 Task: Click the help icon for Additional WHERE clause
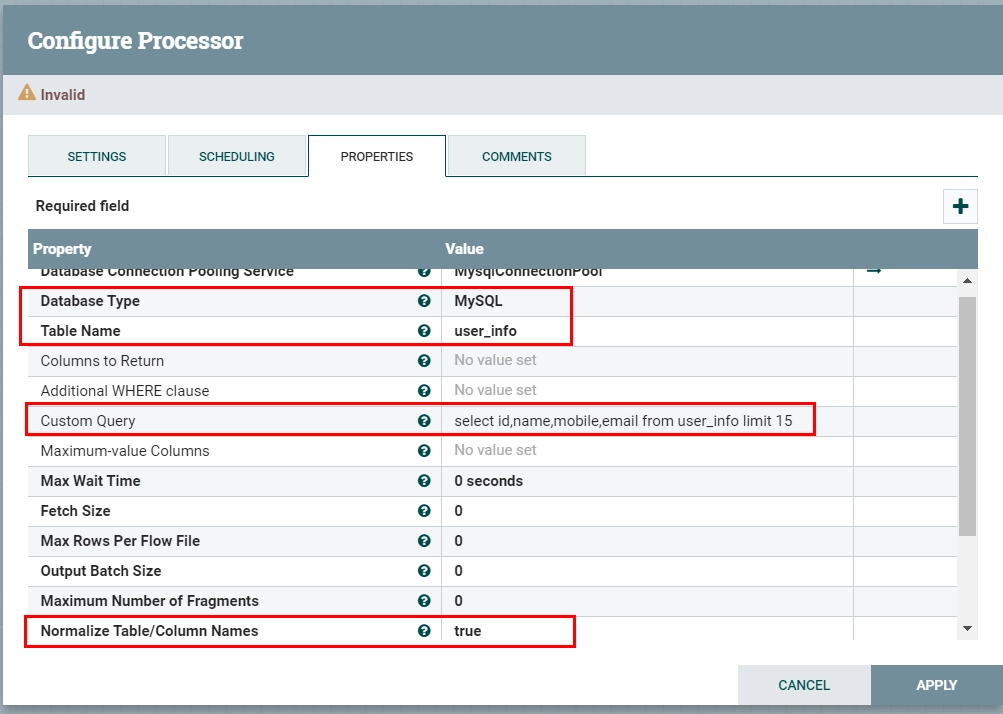point(424,391)
